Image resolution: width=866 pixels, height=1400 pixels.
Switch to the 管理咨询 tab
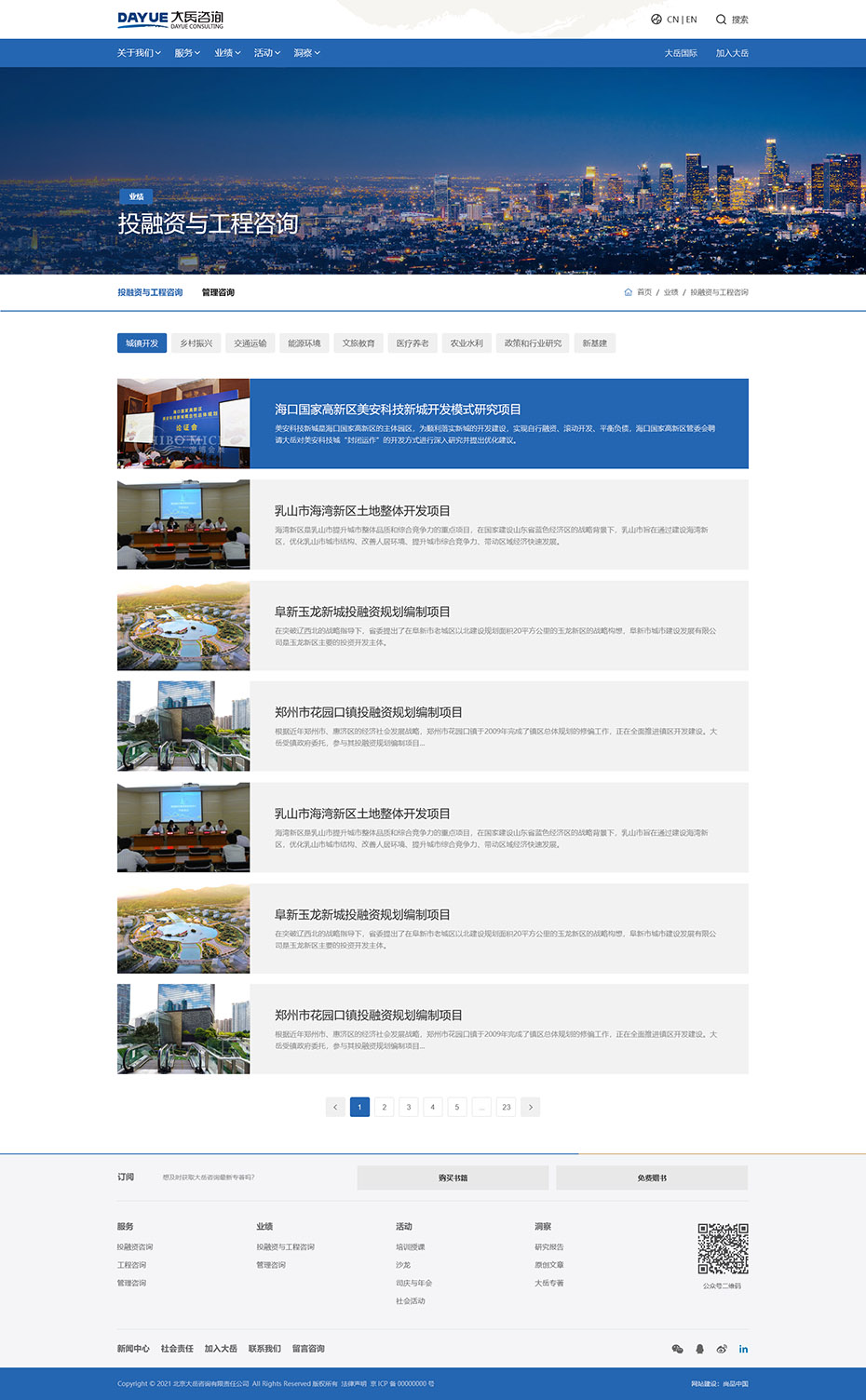218,292
